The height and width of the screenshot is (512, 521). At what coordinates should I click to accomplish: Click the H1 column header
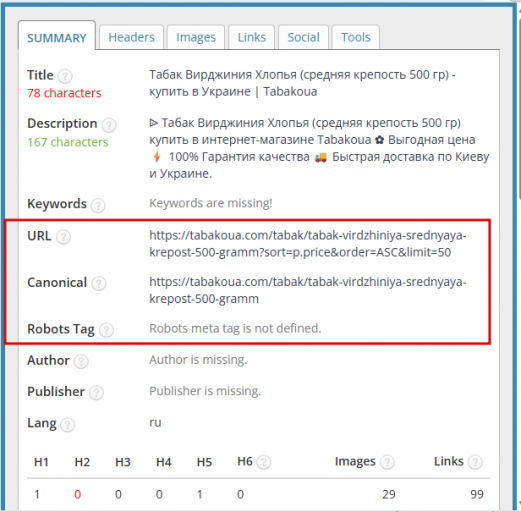point(41,462)
